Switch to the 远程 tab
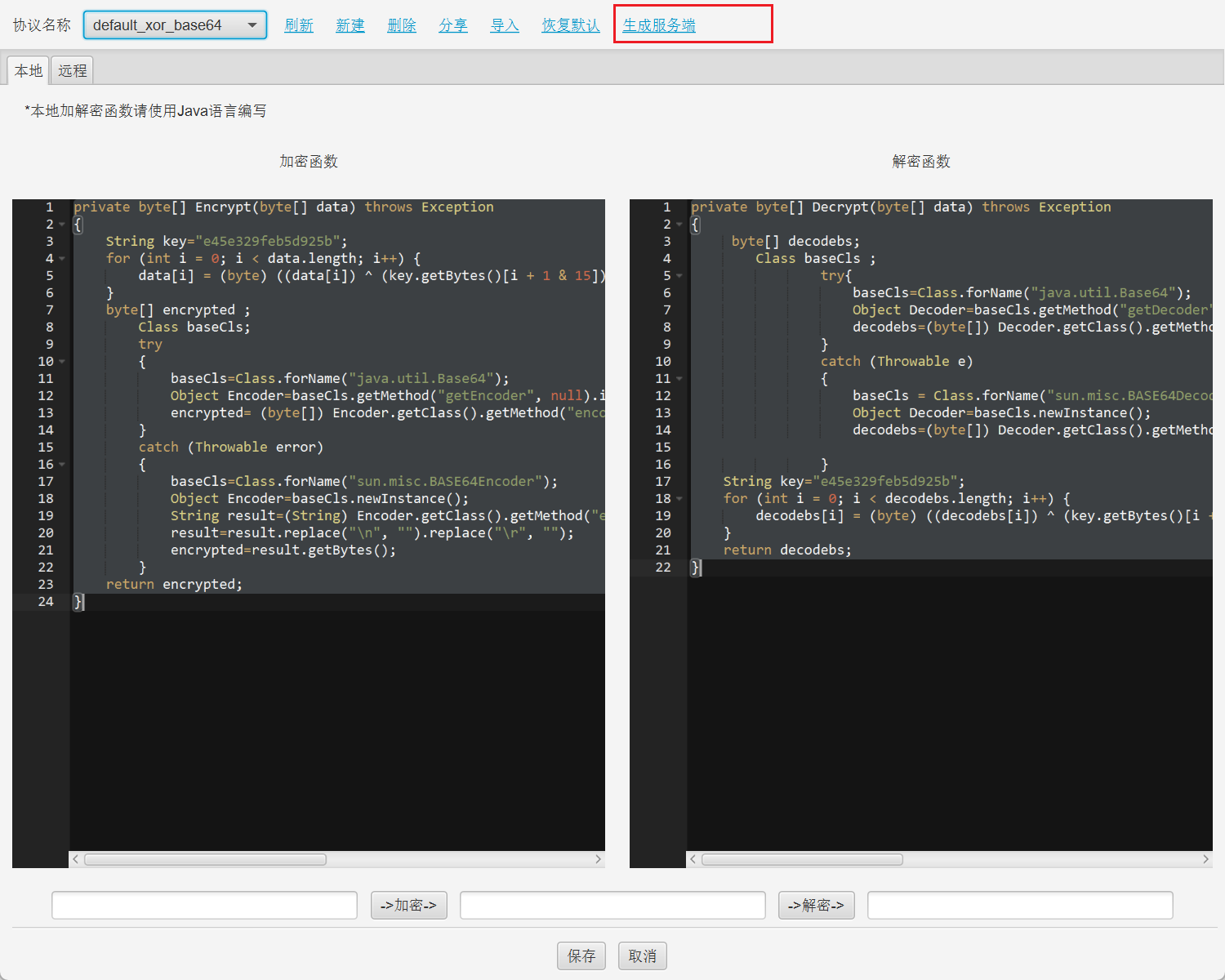The image size is (1225, 980). (73, 71)
